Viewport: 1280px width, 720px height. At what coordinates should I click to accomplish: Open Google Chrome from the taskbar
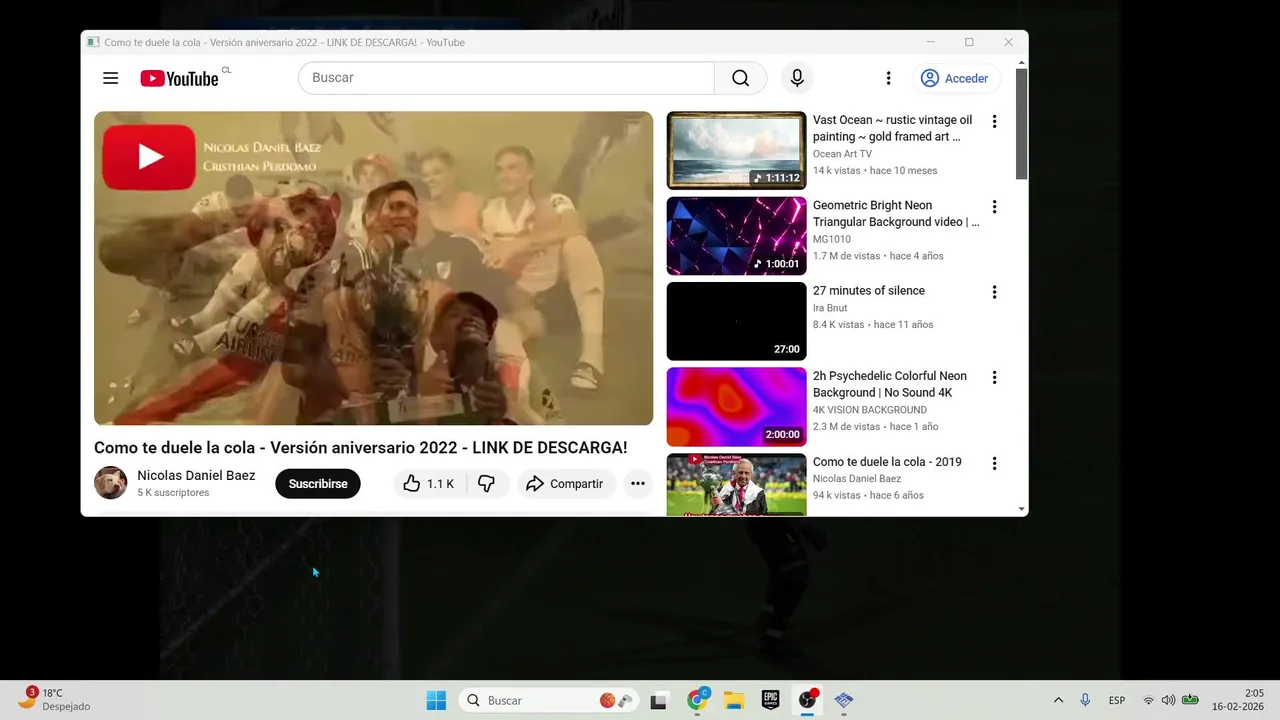697,700
